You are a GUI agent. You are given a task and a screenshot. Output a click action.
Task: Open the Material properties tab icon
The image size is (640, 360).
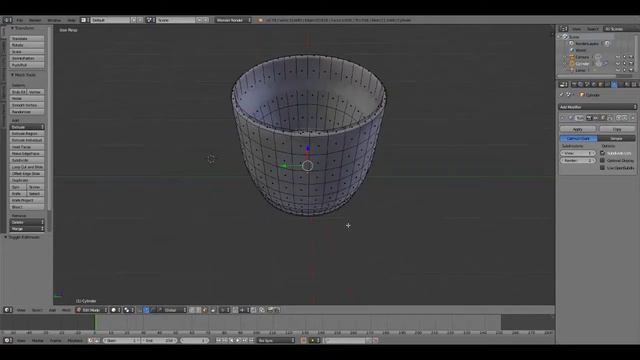tap(627, 84)
